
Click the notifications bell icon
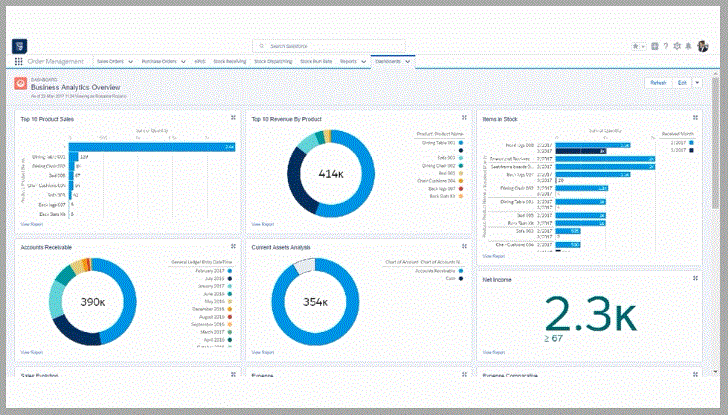point(688,46)
